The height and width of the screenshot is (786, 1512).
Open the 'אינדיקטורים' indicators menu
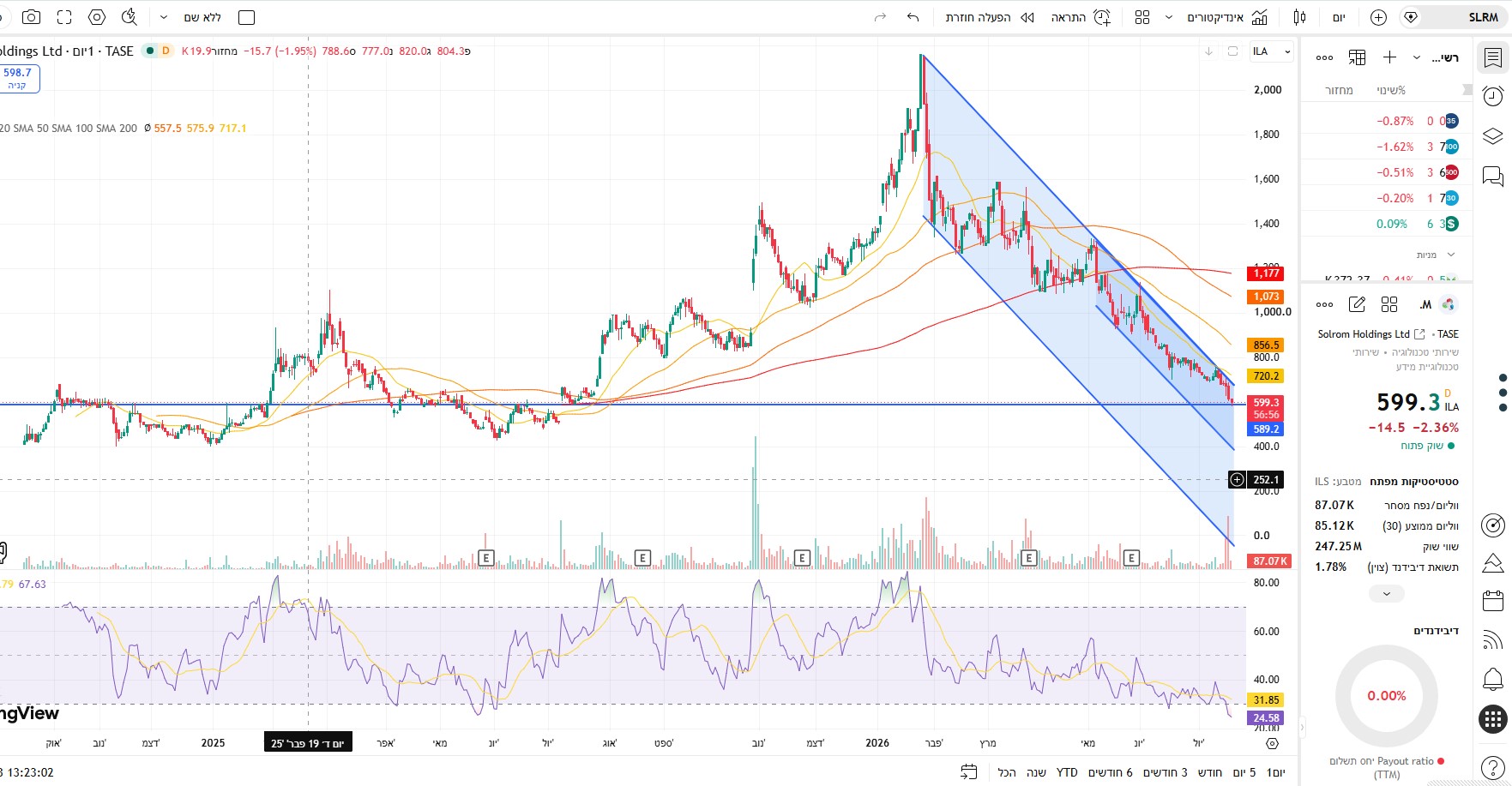[x=1226, y=17]
